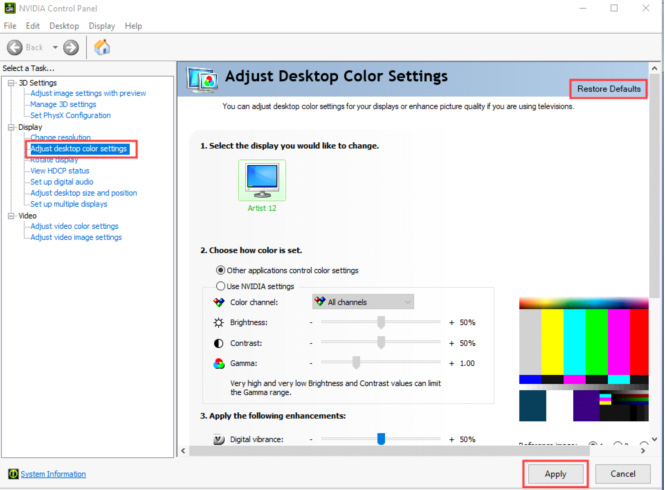Select the Artist 12 display thumbnail
Screen dimensions: 665x490
point(262,180)
